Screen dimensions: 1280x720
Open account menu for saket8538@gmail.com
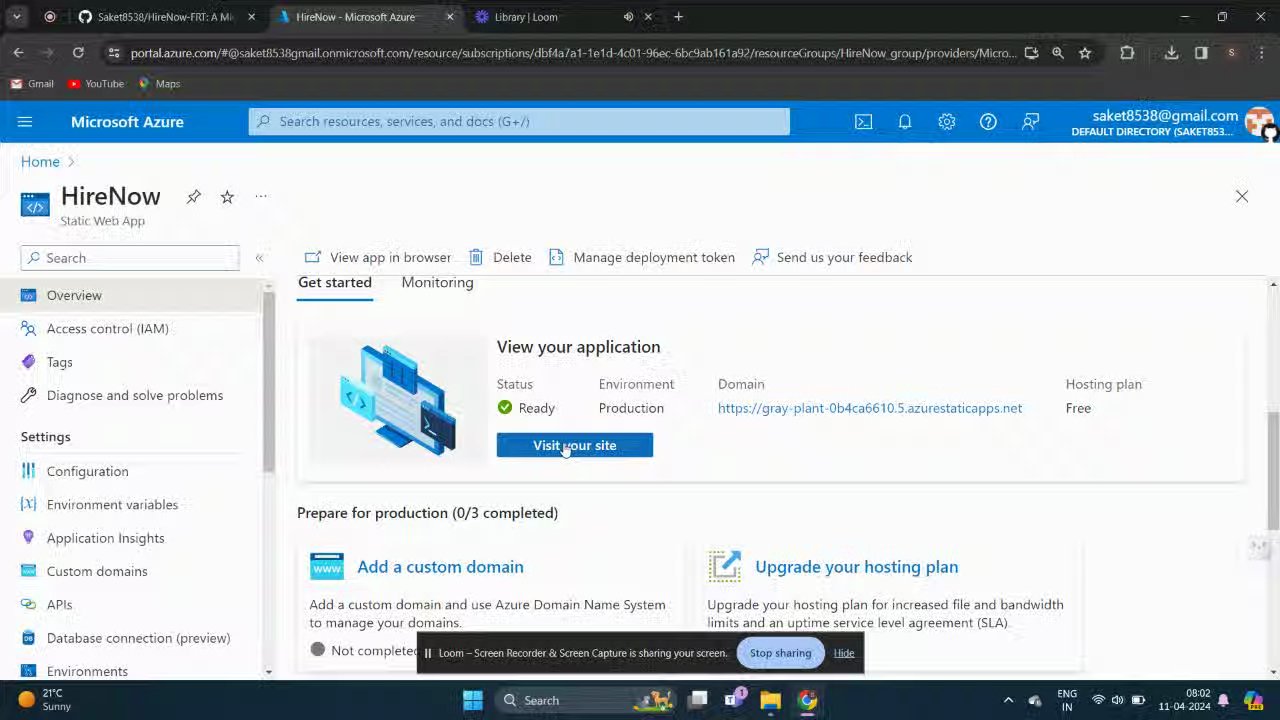pos(1172,122)
